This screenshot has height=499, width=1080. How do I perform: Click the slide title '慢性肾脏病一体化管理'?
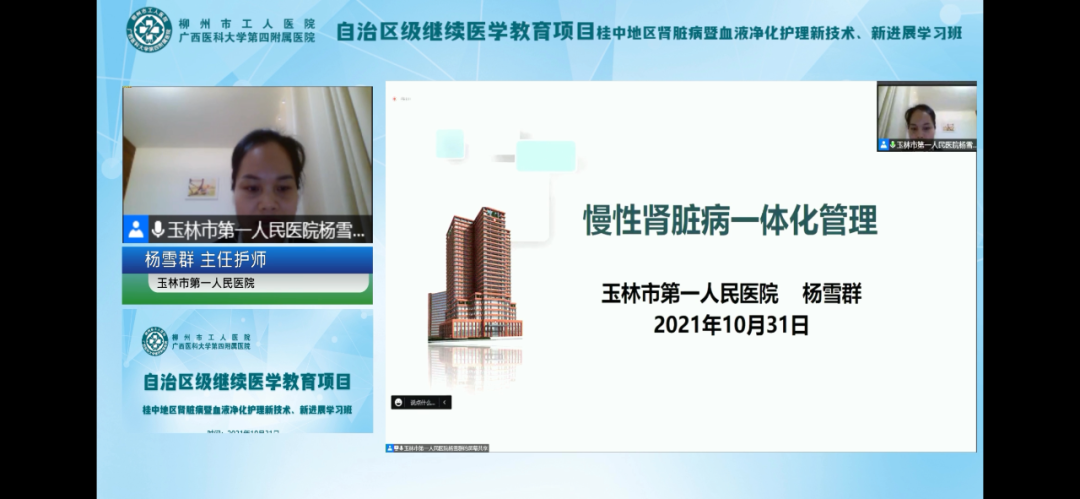pos(730,220)
